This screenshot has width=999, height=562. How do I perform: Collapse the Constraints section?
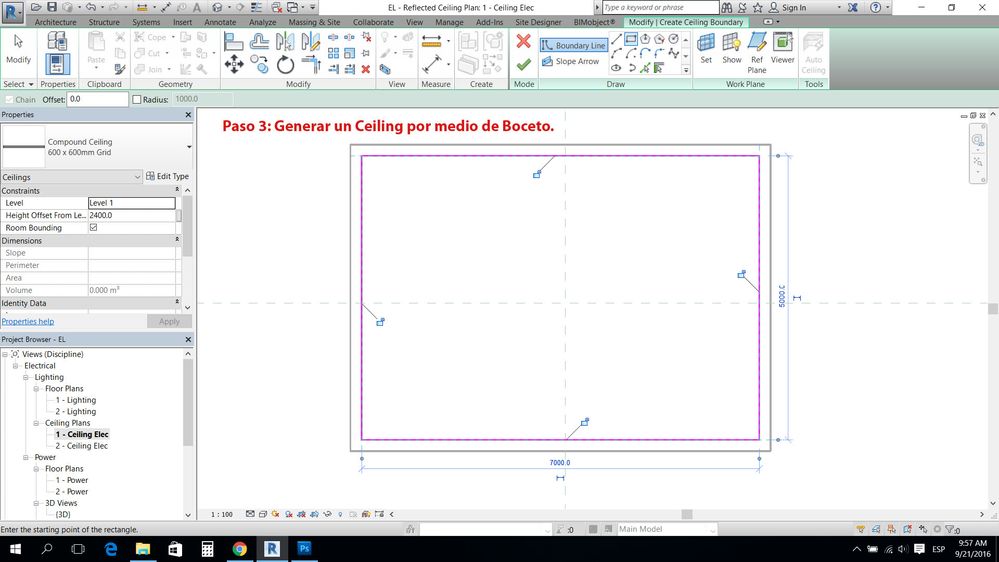[x=177, y=190]
